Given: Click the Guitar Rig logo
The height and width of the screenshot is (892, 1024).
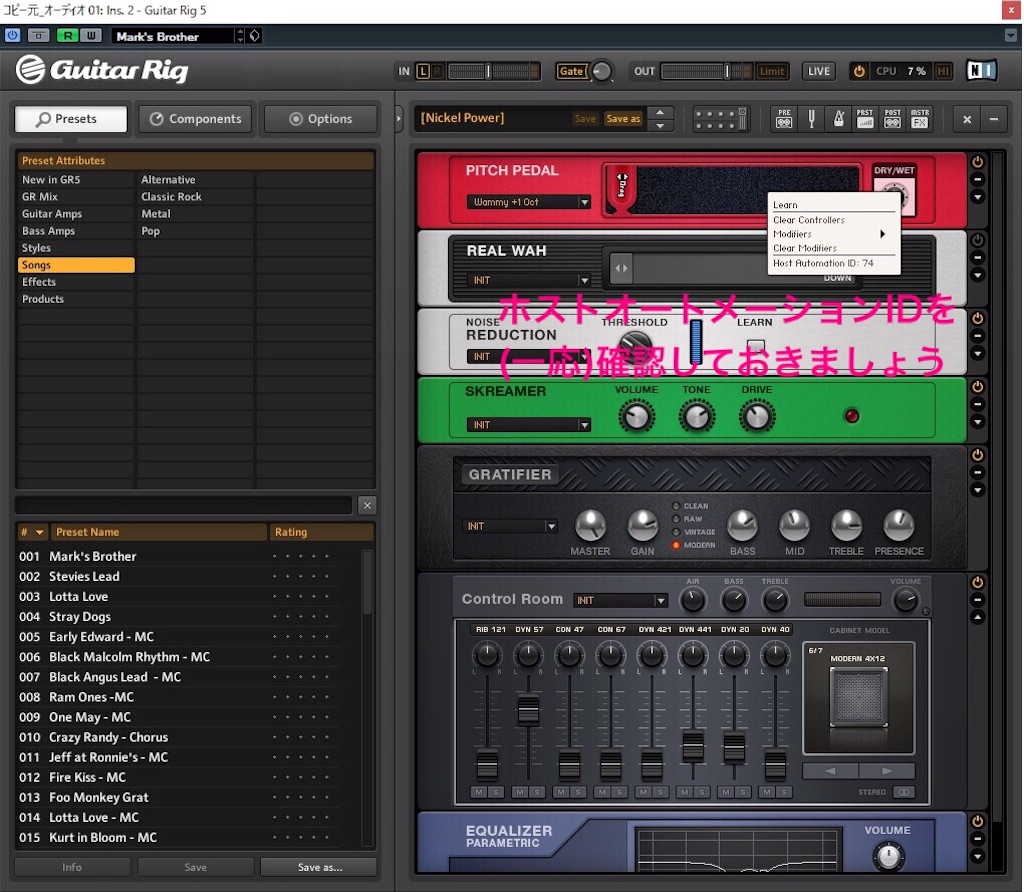Looking at the screenshot, I should coord(103,69).
